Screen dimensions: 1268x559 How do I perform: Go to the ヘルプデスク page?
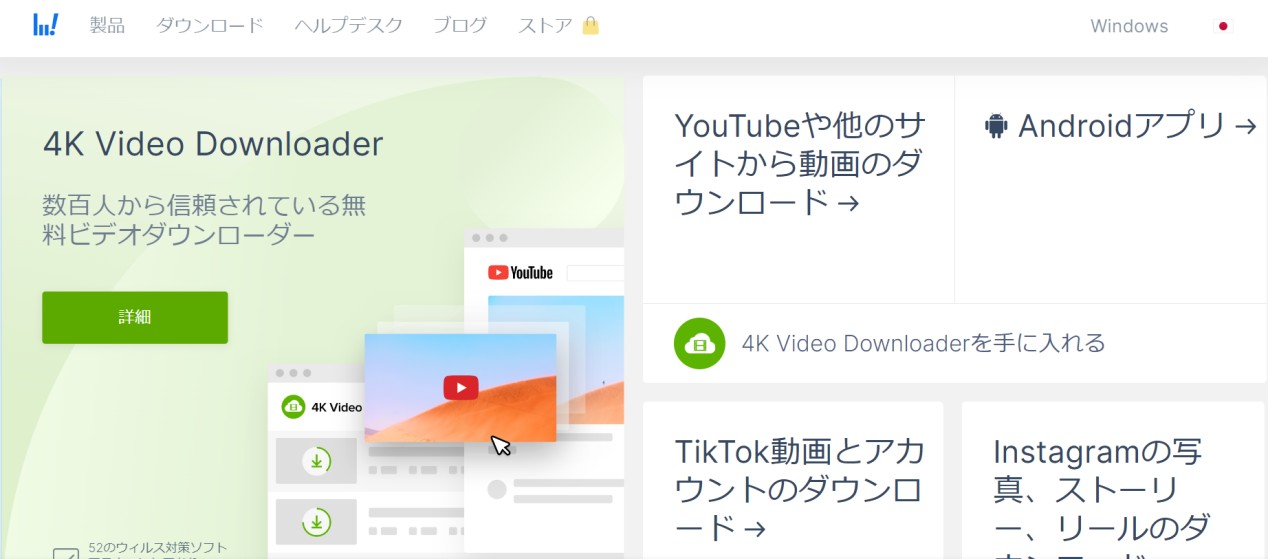tap(349, 26)
